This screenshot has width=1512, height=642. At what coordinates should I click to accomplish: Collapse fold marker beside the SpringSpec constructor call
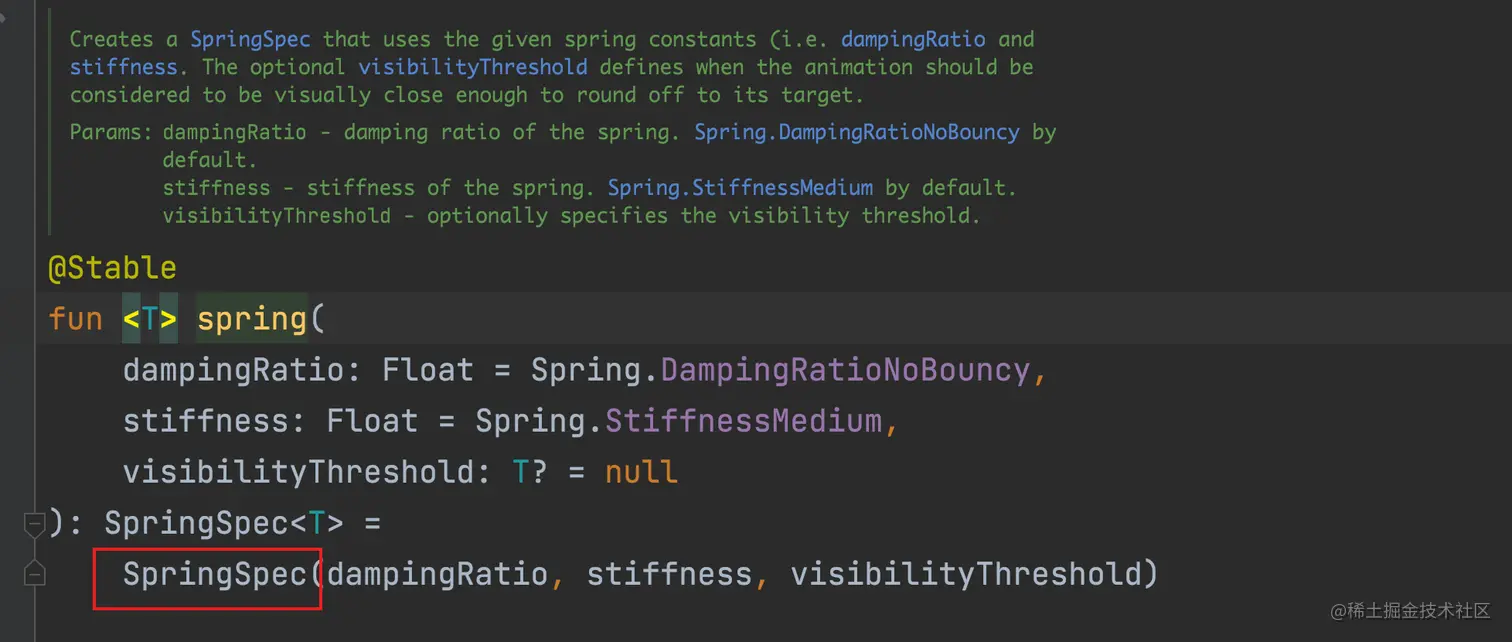tap(34, 574)
